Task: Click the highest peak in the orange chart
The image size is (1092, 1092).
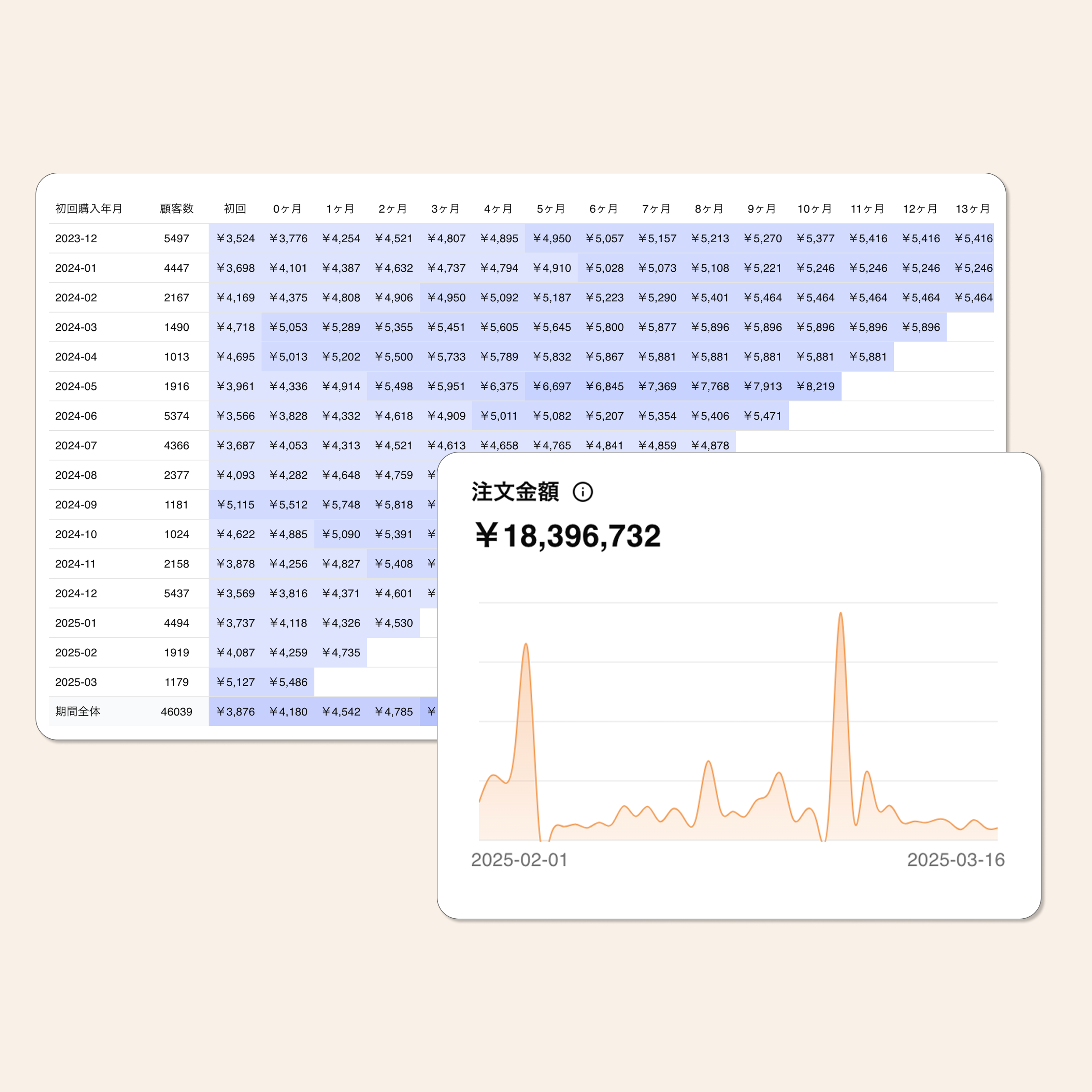Action: point(840,614)
